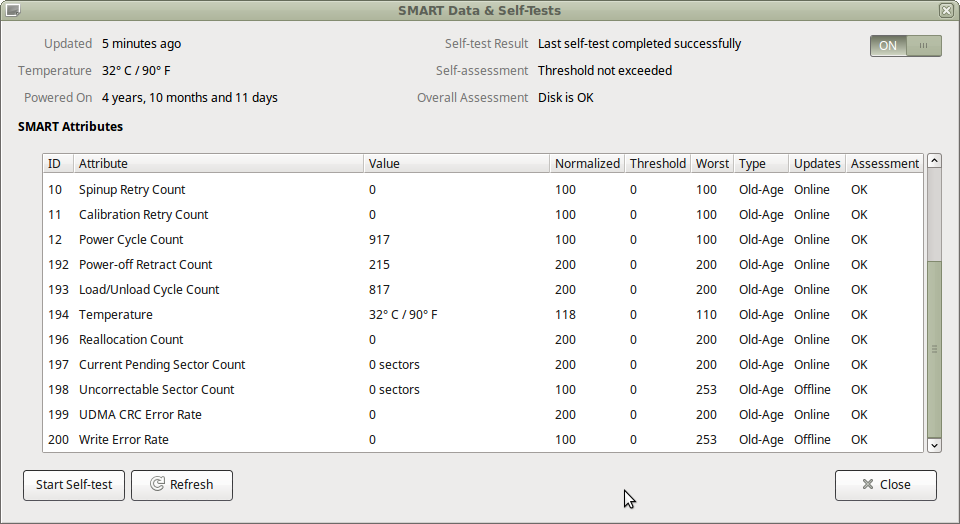Sort by the Worst column header
This screenshot has width=960, height=524.
tap(712, 163)
